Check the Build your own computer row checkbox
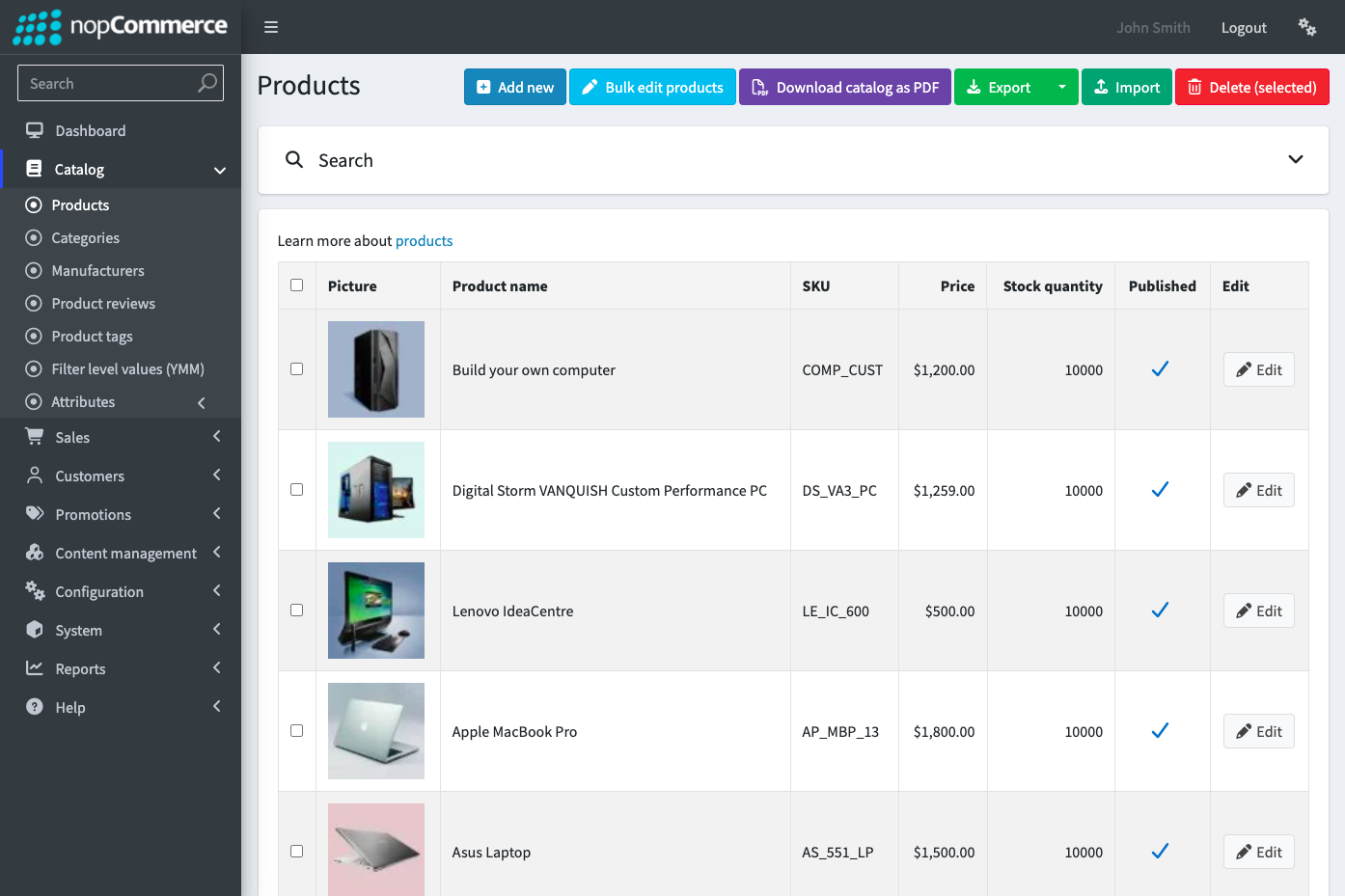The height and width of the screenshot is (896, 1345). tap(296, 369)
